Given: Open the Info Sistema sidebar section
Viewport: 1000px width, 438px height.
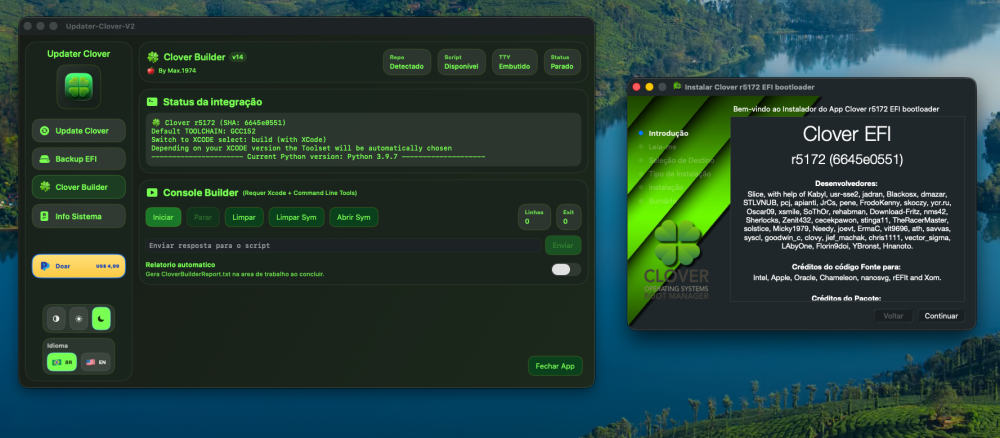Looking at the screenshot, I should (78, 216).
